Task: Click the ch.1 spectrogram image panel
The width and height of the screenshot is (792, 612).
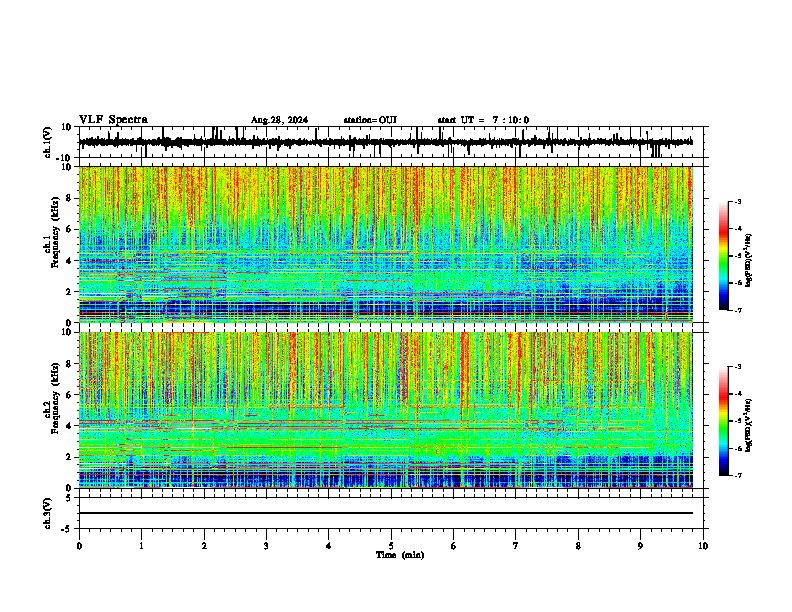Action: click(386, 244)
